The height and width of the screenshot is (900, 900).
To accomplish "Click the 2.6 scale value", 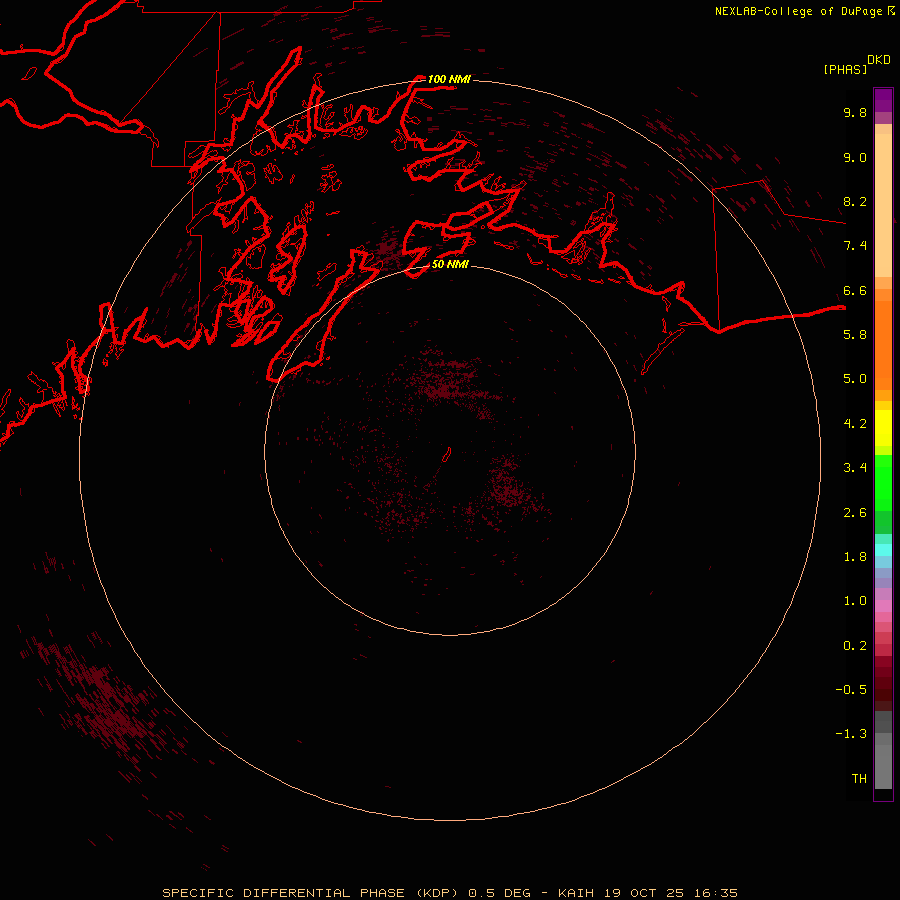I will point(855,513).
